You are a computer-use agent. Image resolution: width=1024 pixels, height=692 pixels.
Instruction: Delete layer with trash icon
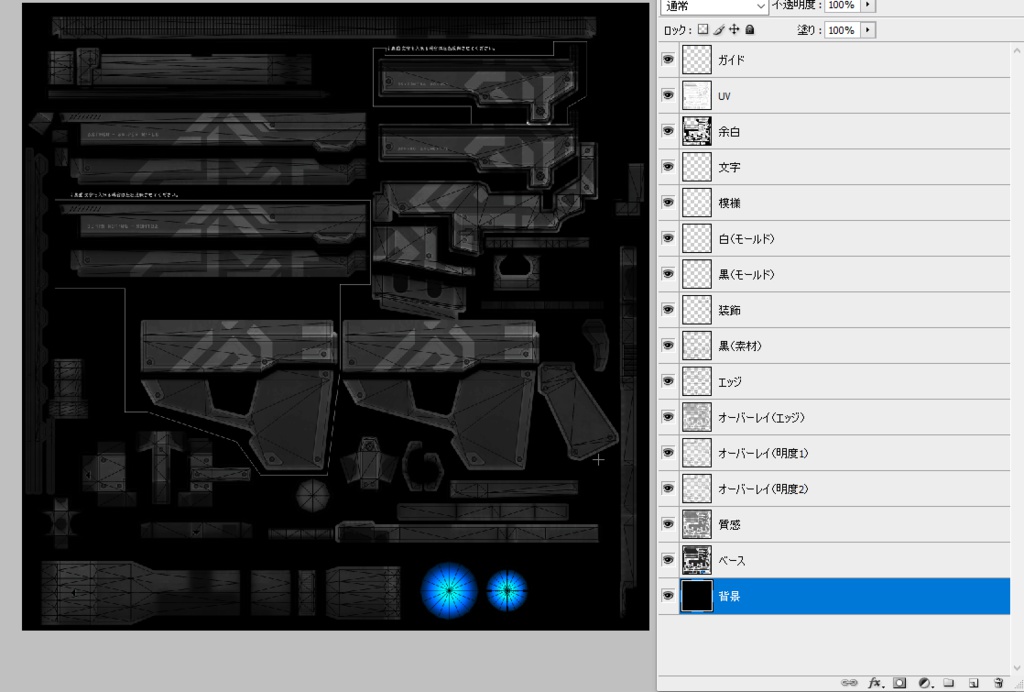998,683
